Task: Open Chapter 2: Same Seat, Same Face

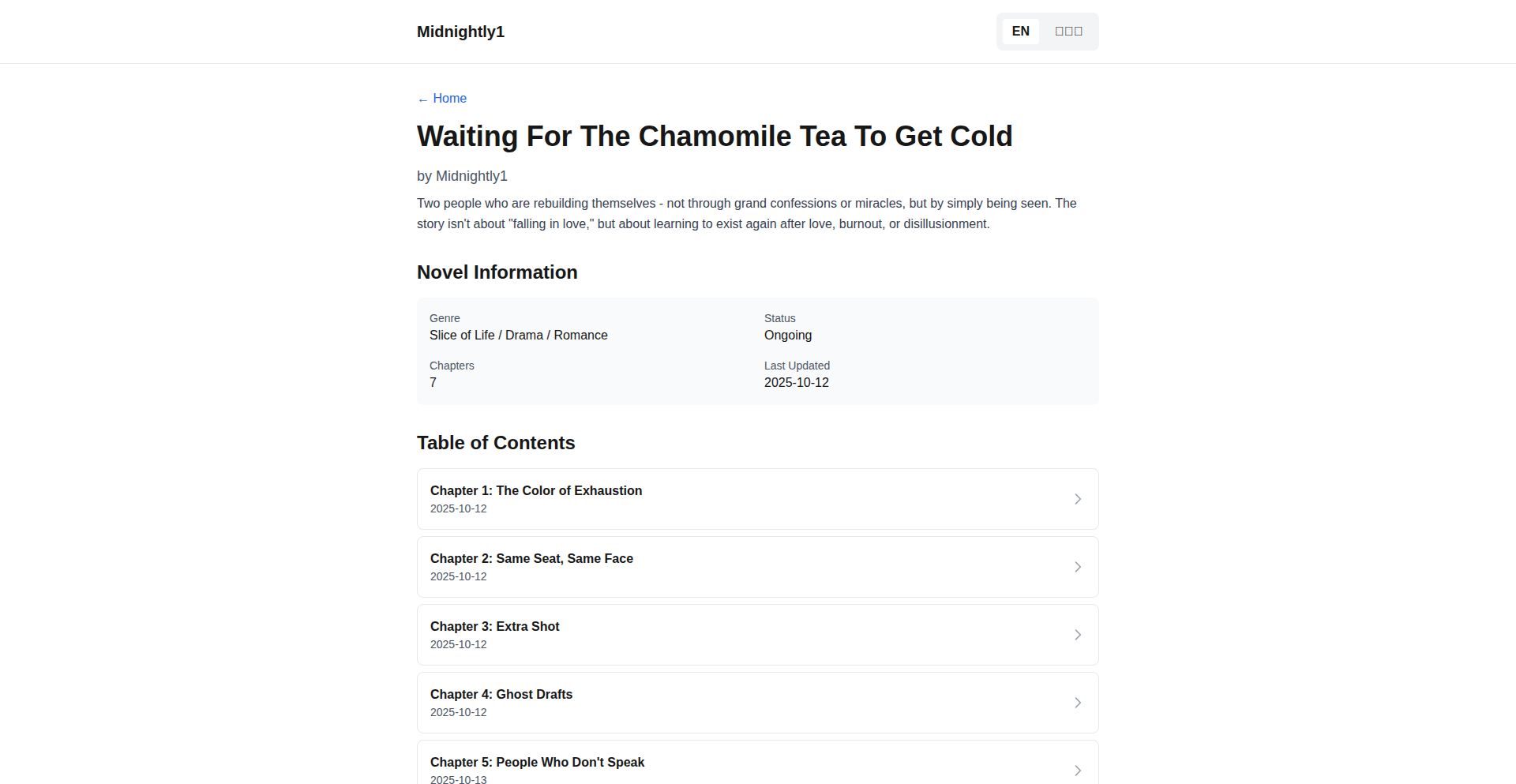Action: [x=531, y=559]
